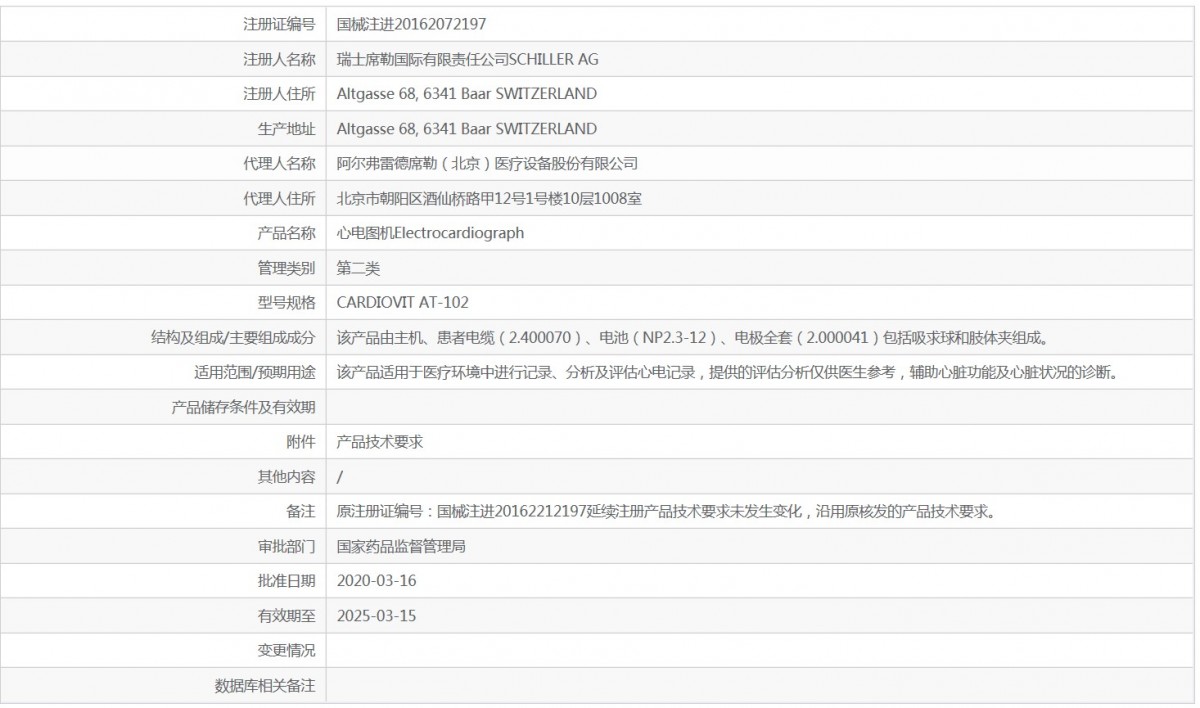
Task: Click the registration number 国械注进20162072197
Action: 412,23
